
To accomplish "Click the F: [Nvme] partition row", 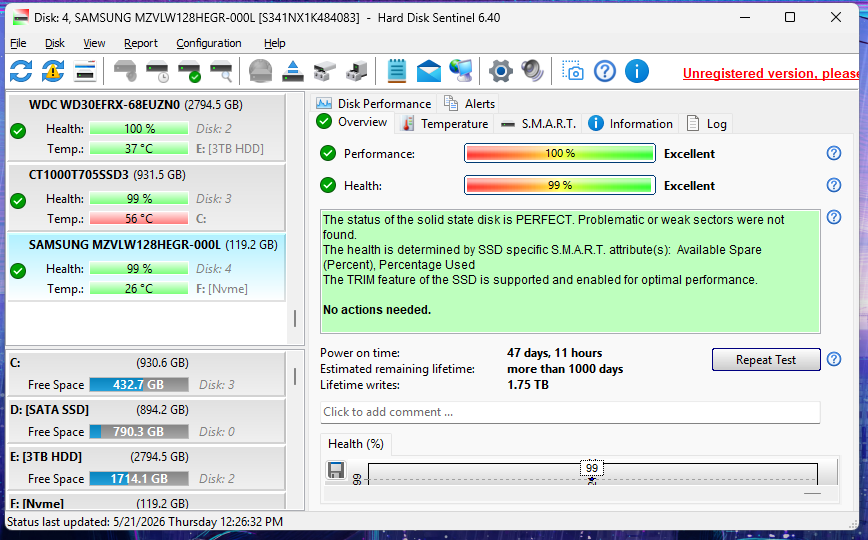I will pos(147,502).
